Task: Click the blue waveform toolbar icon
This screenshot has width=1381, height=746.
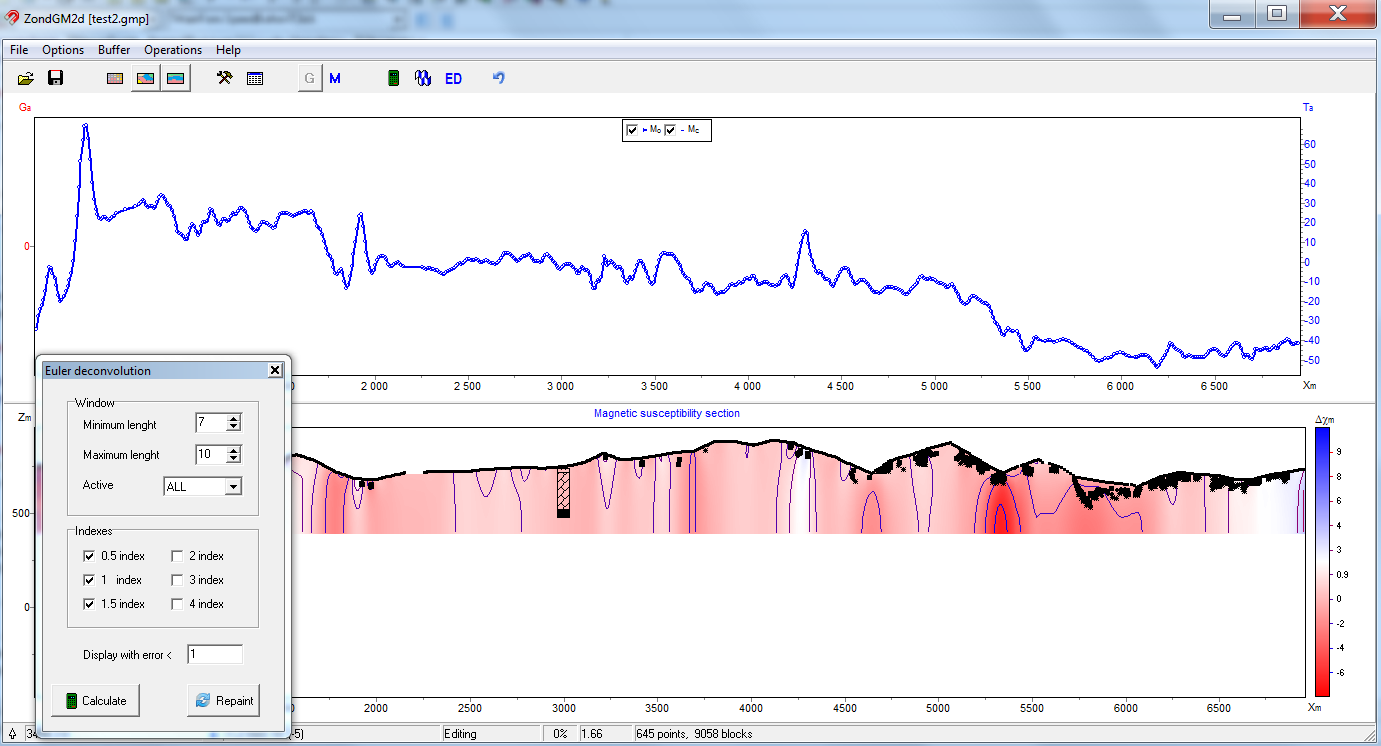Action: (423, 78)
